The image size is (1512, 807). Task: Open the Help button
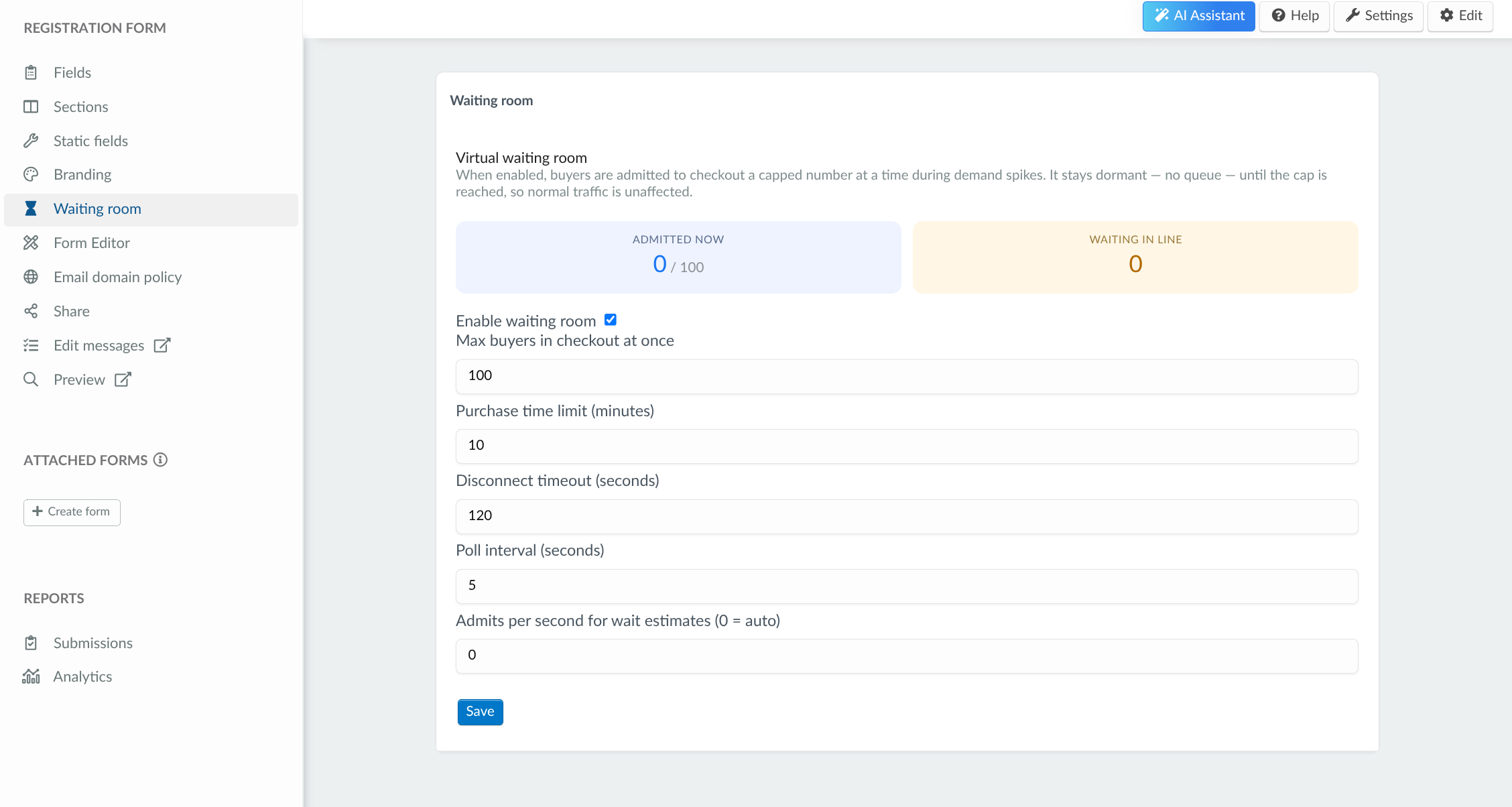point(1294,16)
